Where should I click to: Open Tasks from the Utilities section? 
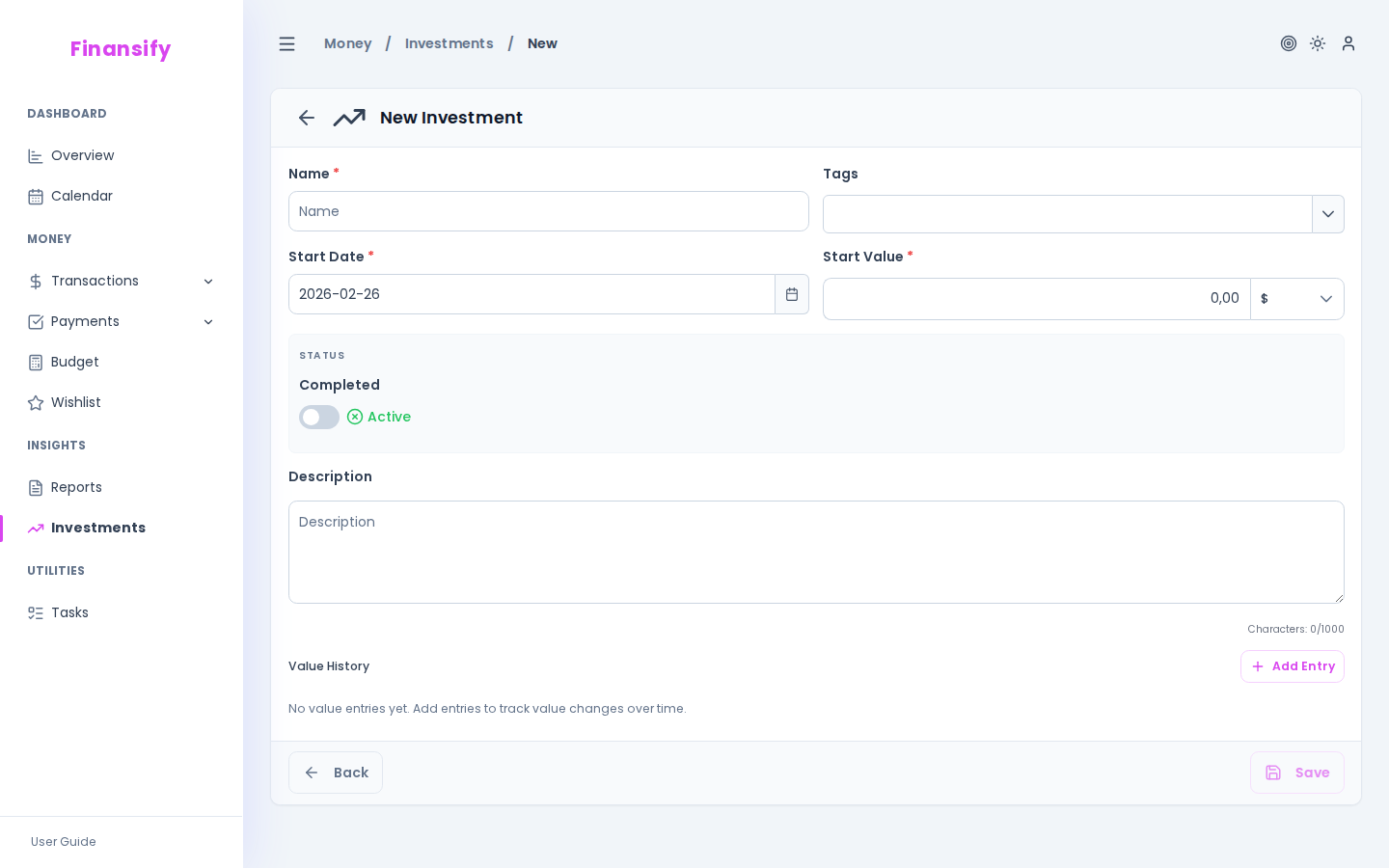69,612
